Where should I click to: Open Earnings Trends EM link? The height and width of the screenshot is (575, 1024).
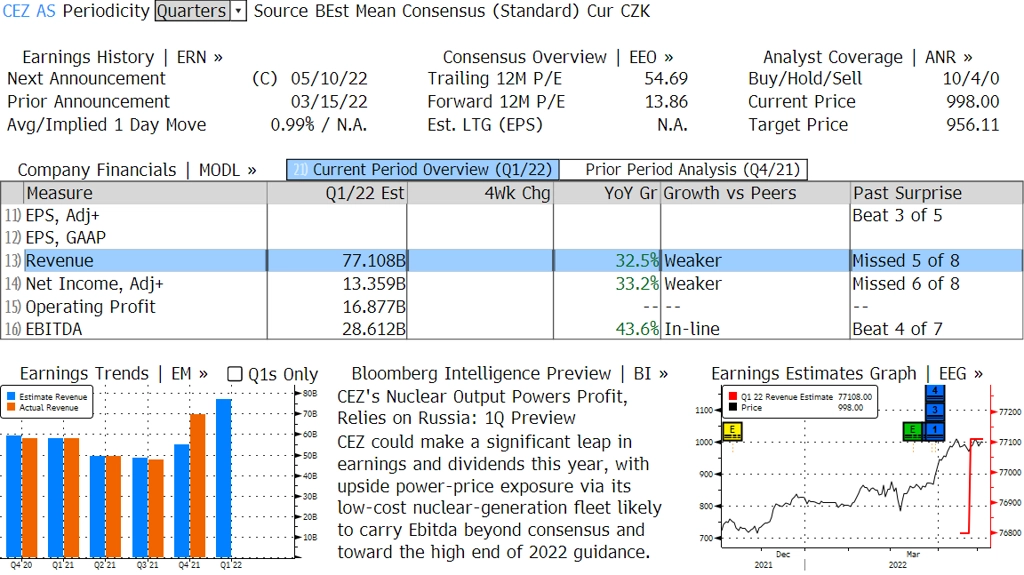point(114,374)
